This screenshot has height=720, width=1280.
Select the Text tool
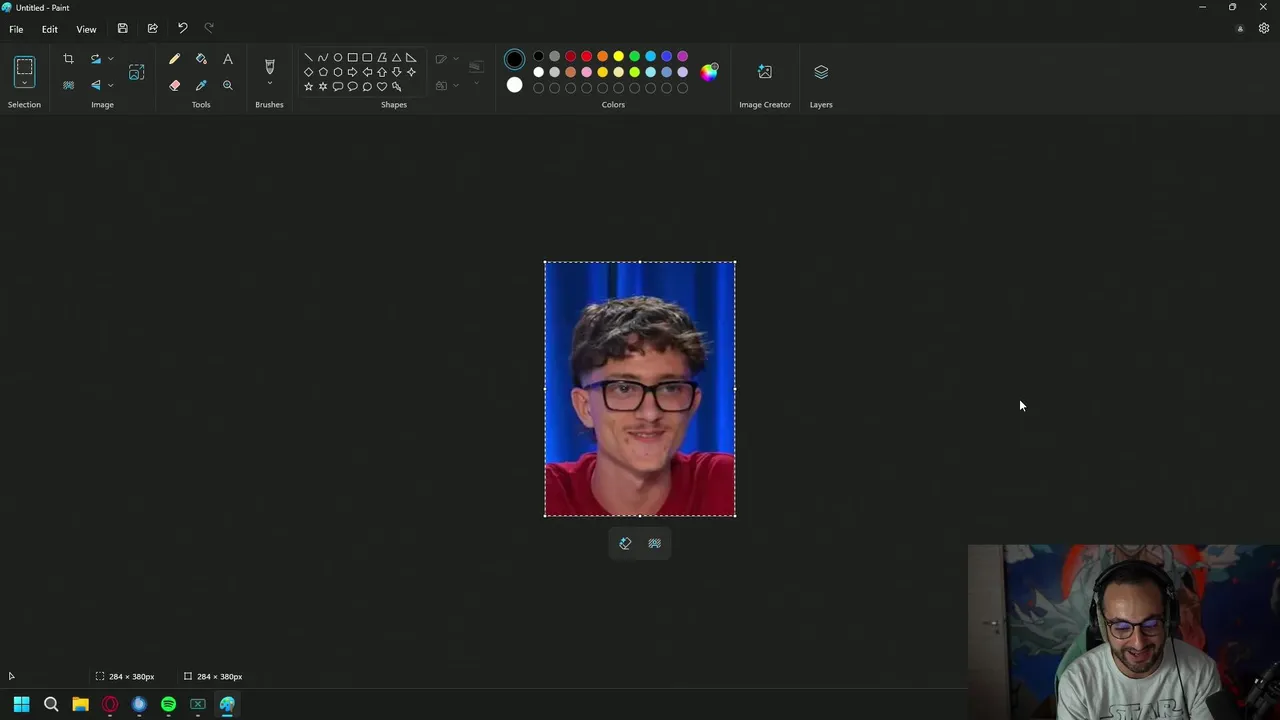pyautogui.click(x=228, y=59)
